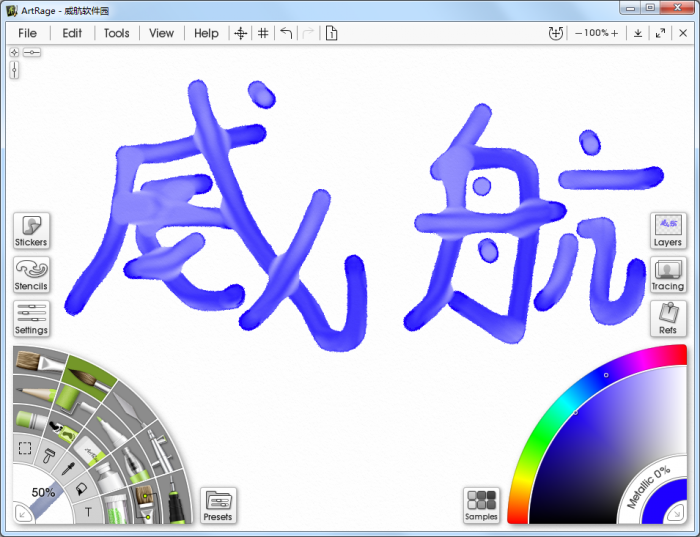This screenshot has height=537, width=700.
Task: Choose the Fill bucket tool
Action: 80,489
